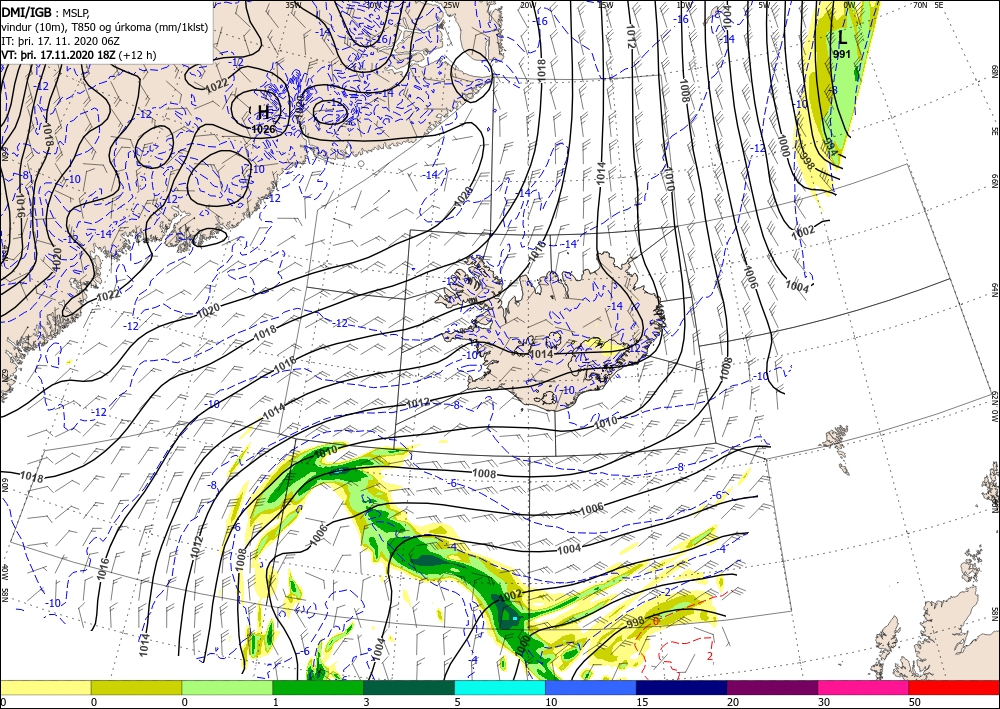Pick the pale yellow legend swatch
The height and width of the screenshot is (709, 1000).
pyautogui.click(x=45, y=687)
